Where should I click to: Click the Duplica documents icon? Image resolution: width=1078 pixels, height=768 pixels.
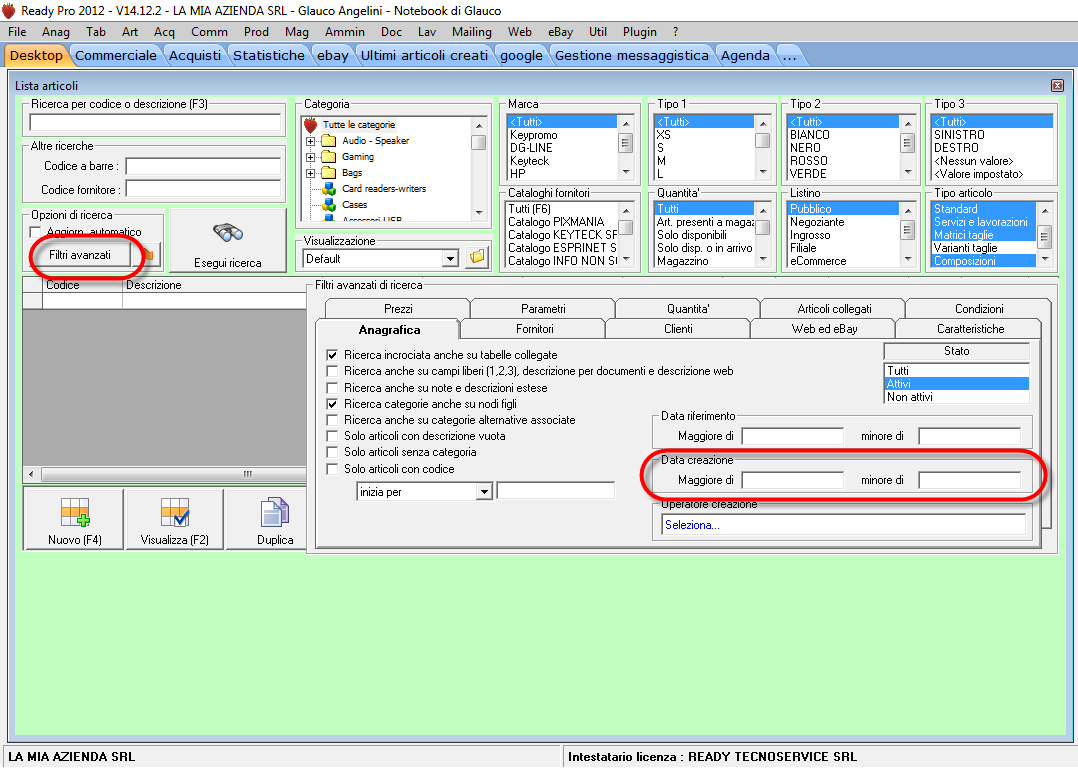point(275,513)
